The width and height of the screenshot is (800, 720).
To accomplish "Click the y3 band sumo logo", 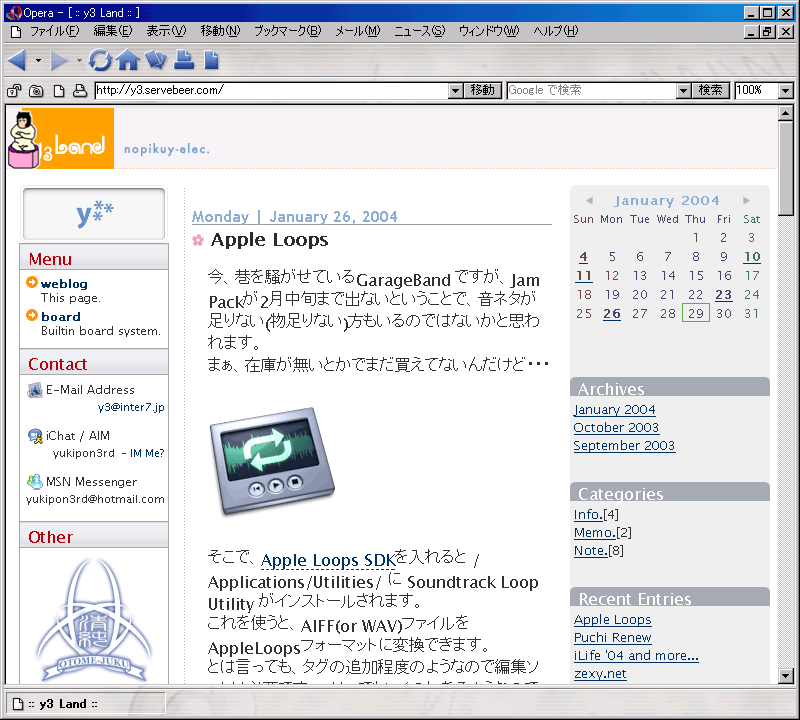I will (x=61, y=138).
